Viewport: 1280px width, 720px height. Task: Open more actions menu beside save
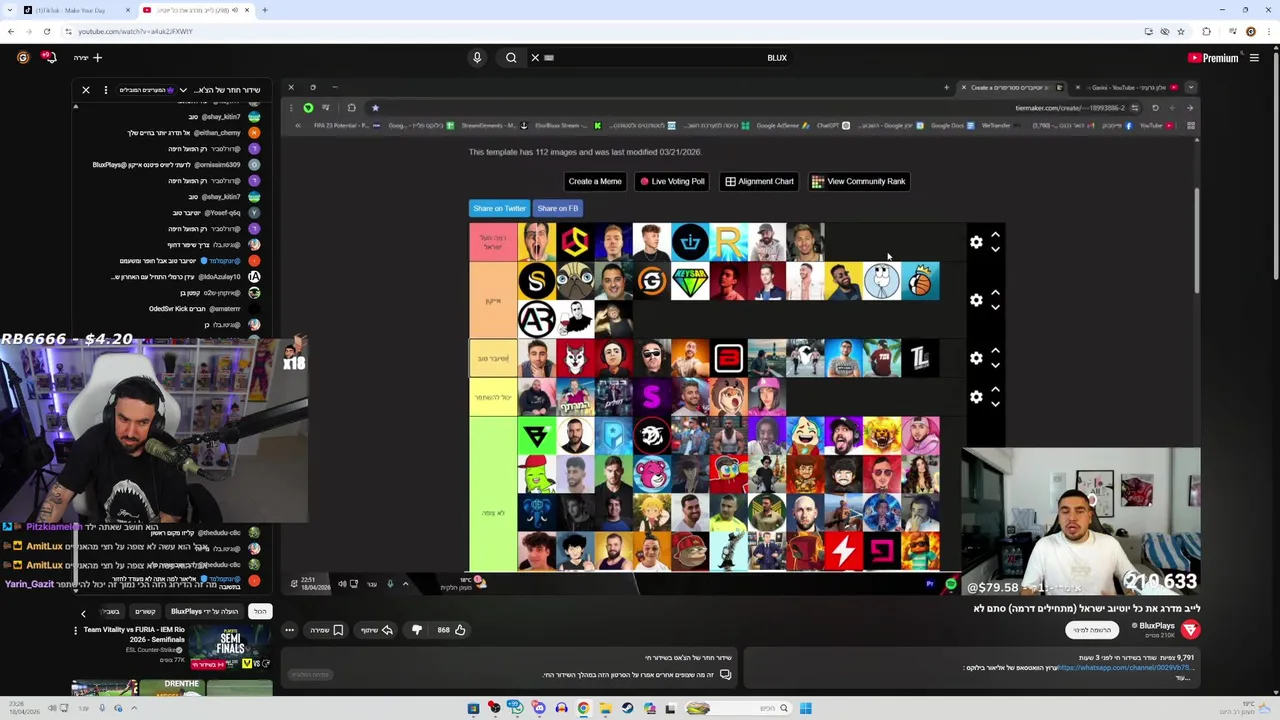[289, 630]
